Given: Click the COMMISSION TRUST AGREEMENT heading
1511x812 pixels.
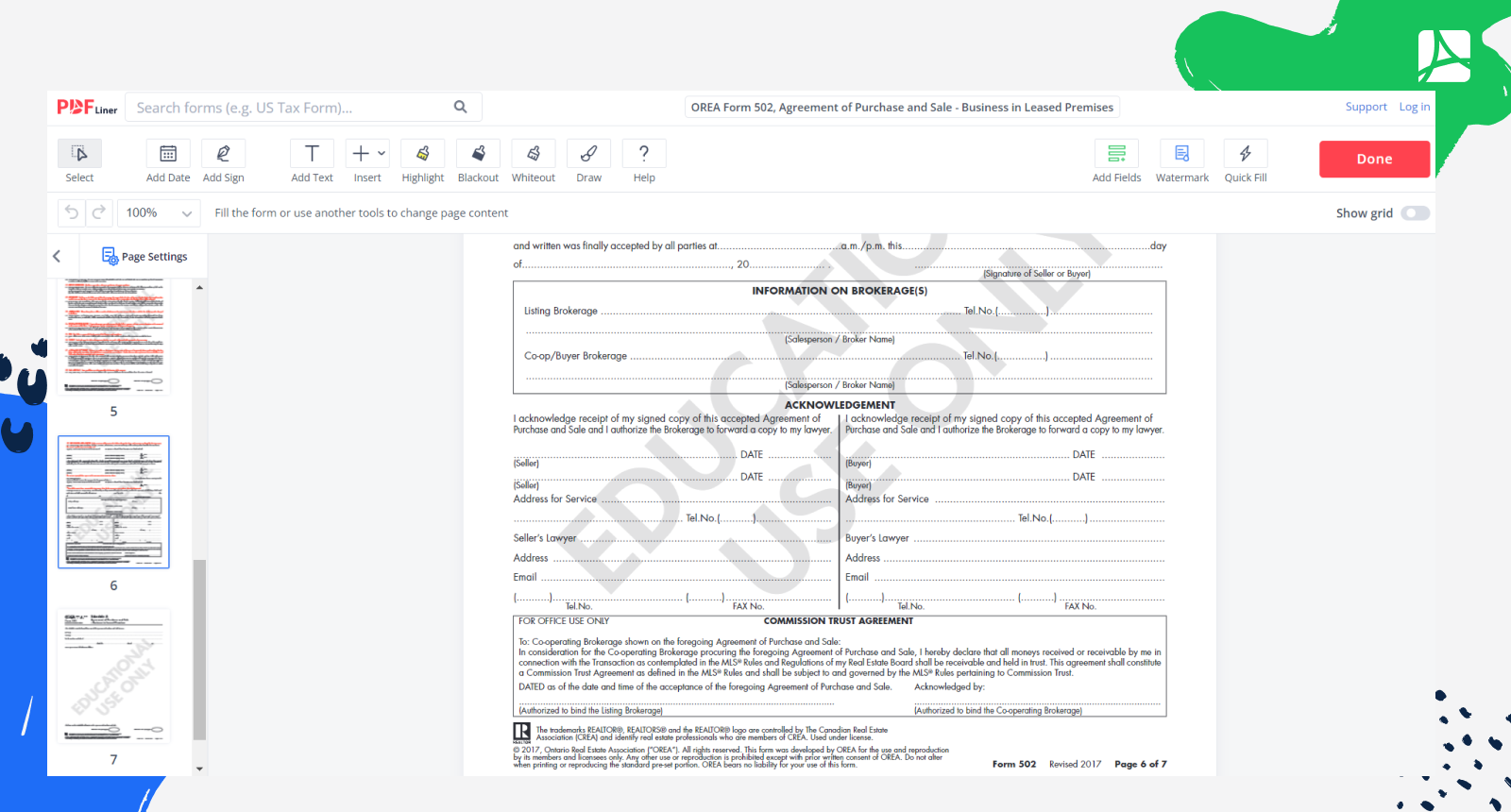Looking at the screenshot, I should [839, 621].
